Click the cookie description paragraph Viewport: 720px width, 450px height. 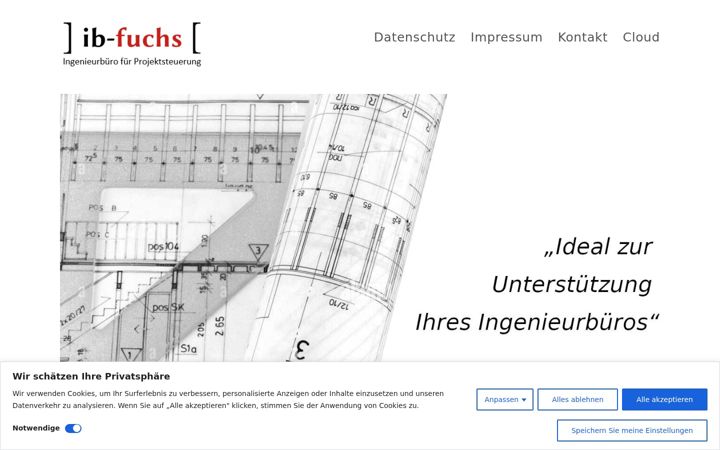point(228,399)
